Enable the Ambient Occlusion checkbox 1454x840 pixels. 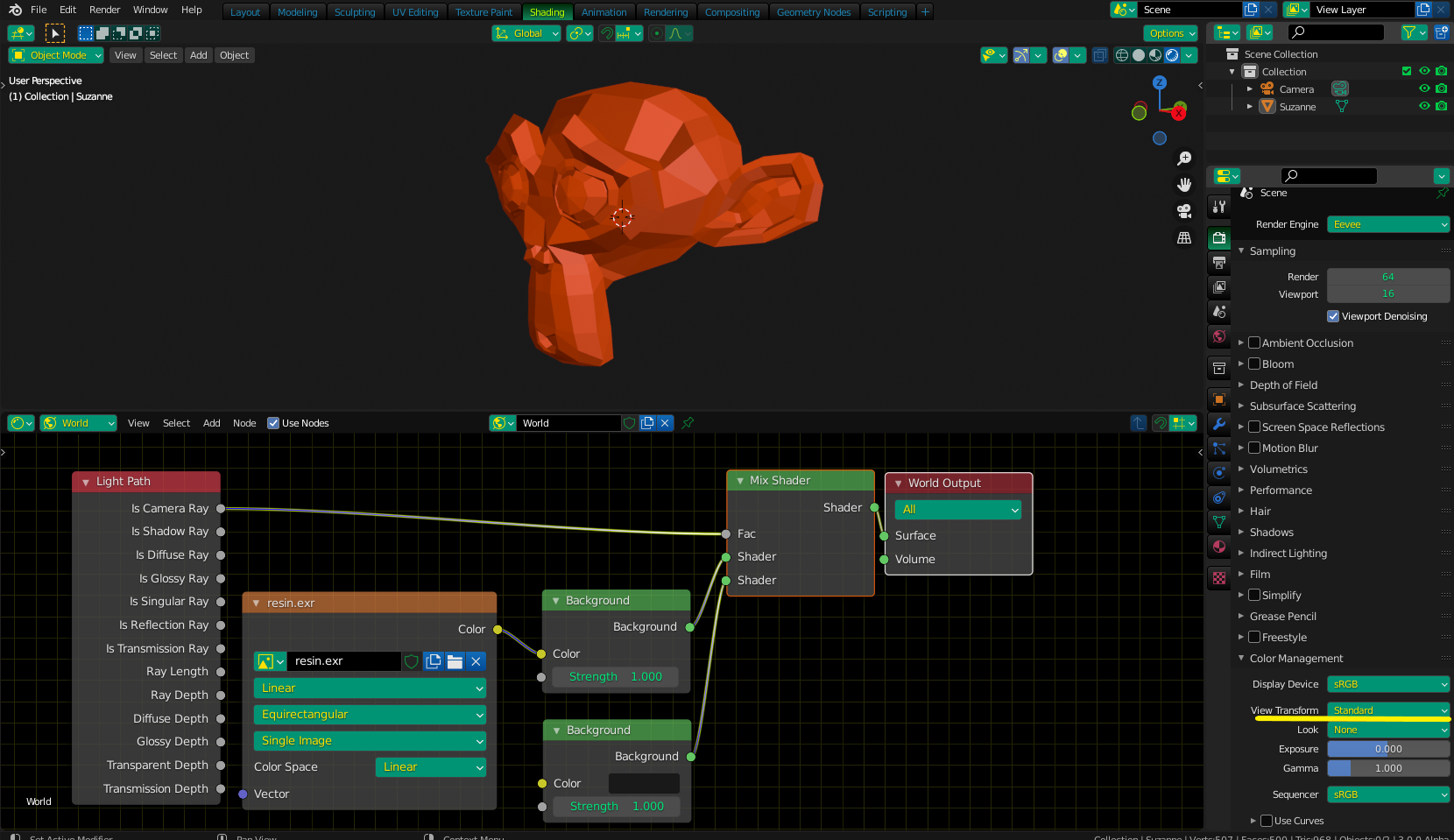(1254, 342)
